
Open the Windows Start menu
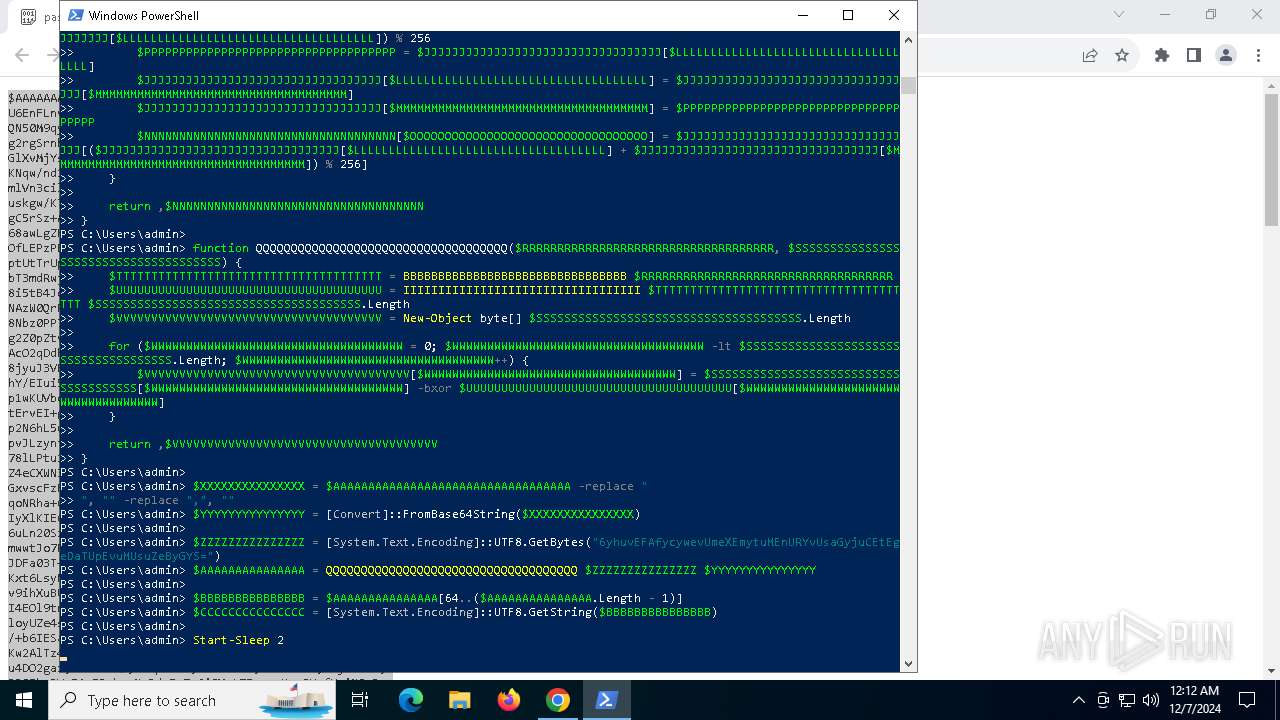point(24,700)
